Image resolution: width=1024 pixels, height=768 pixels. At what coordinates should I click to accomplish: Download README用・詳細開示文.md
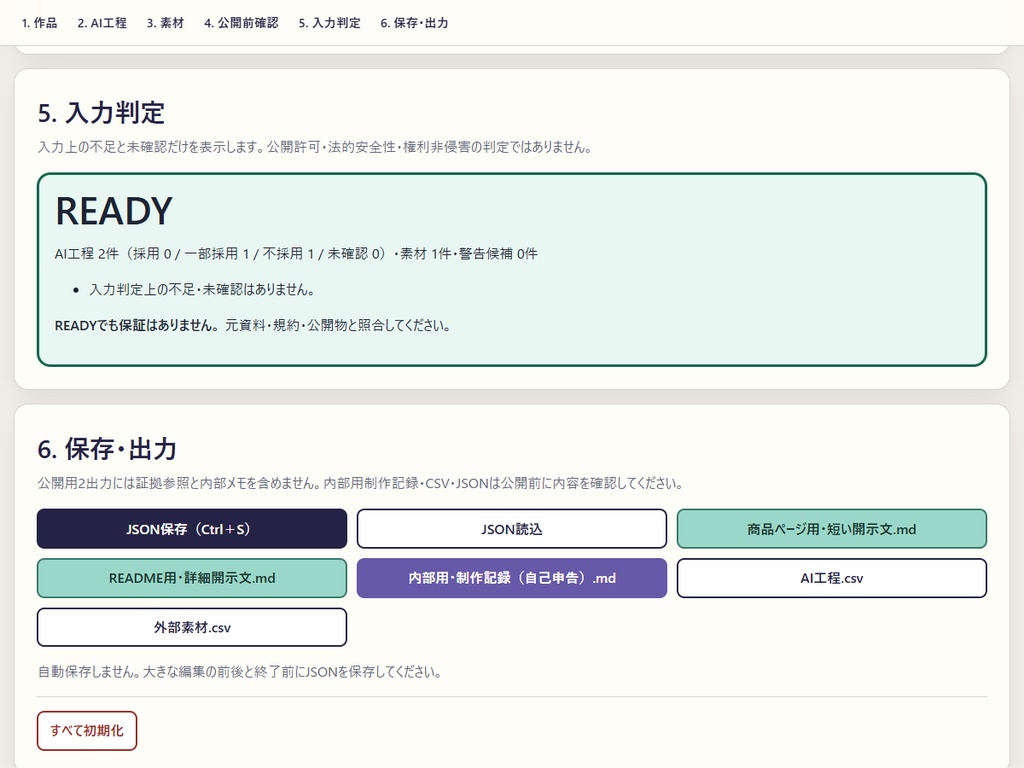coord(192,578)
